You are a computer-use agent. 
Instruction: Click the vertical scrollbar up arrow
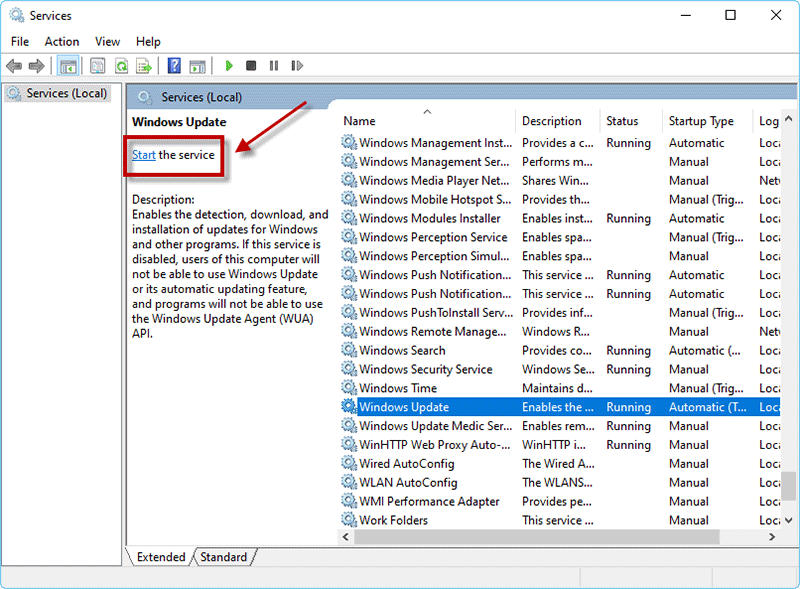coord(788,118)
